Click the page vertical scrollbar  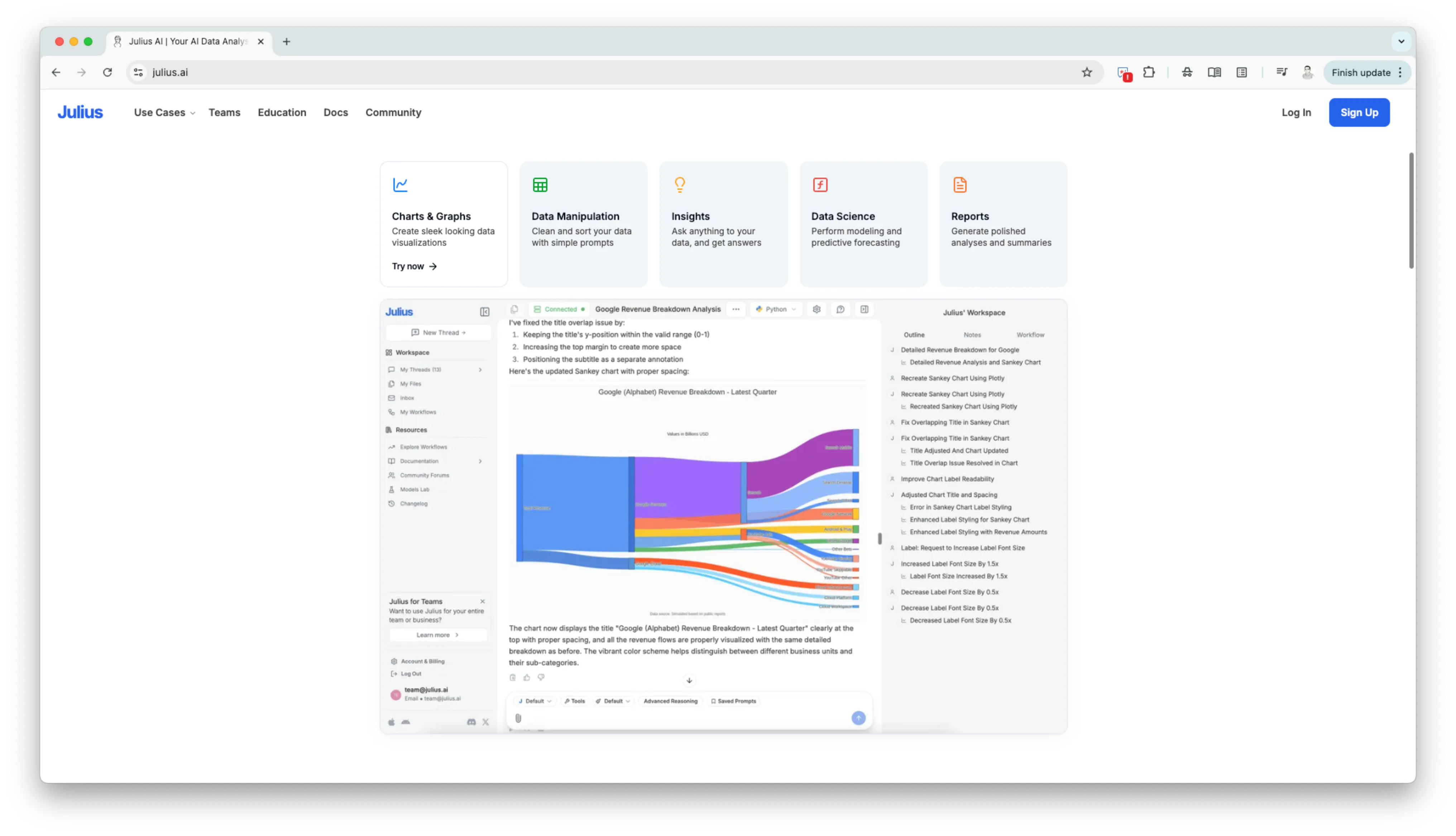(x=1410, y=210)
